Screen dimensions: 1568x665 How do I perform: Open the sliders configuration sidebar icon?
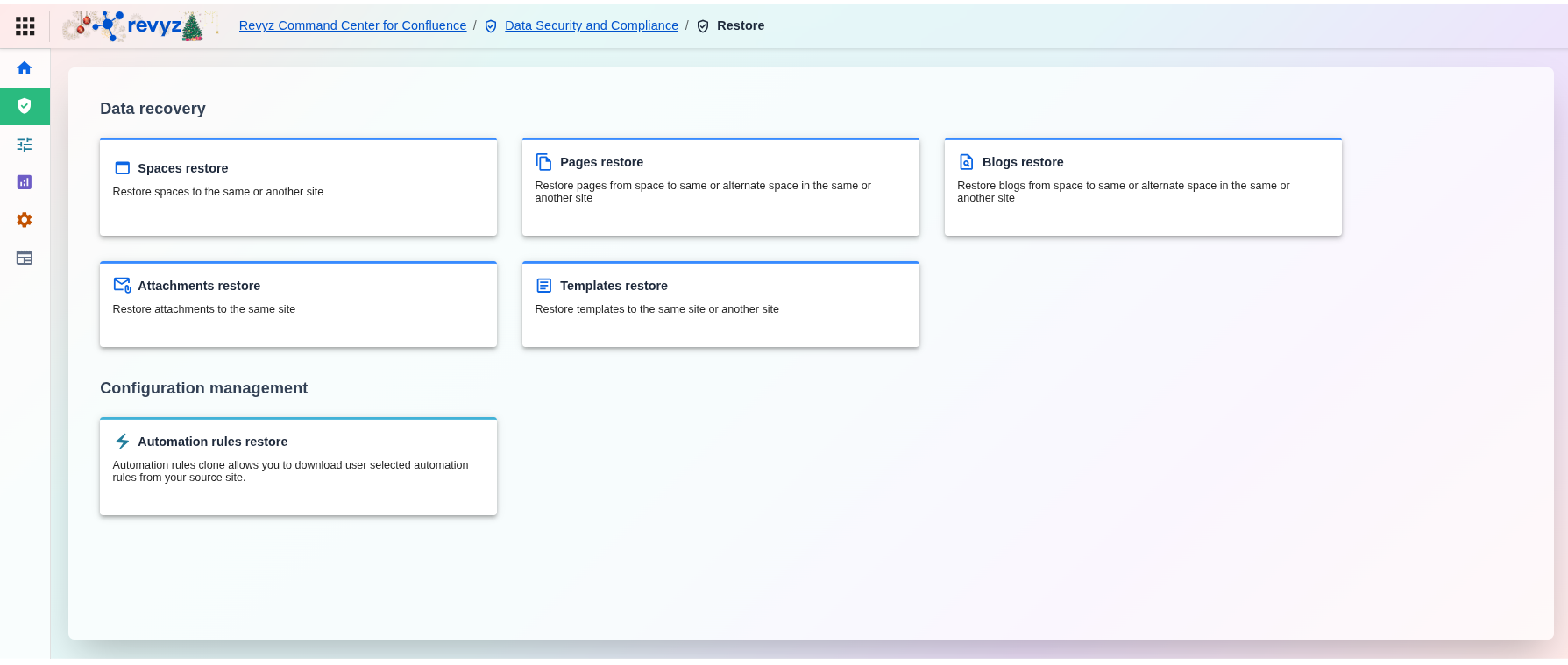point(25,145)
